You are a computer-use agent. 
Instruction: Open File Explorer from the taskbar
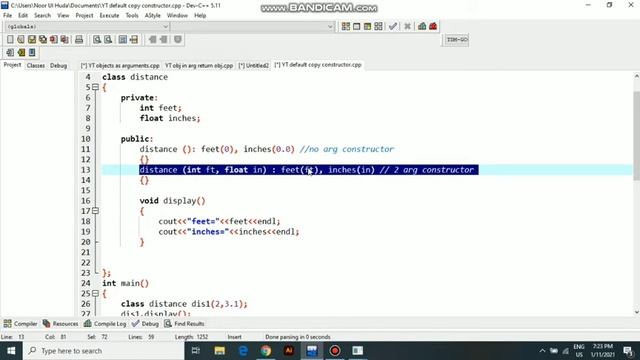tap(220, 351)
